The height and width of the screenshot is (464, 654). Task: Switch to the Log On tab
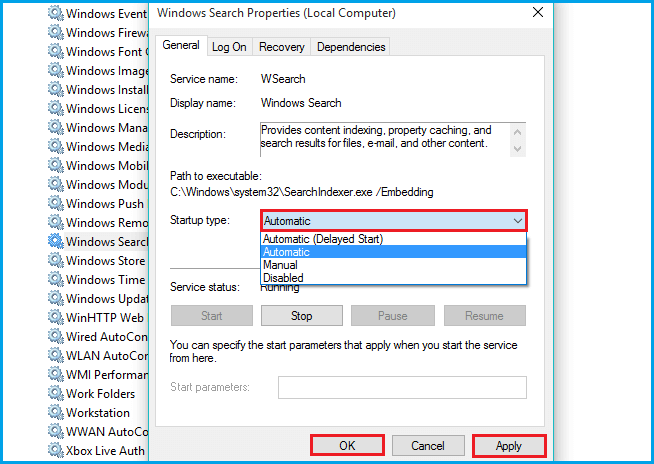point(229,47)
